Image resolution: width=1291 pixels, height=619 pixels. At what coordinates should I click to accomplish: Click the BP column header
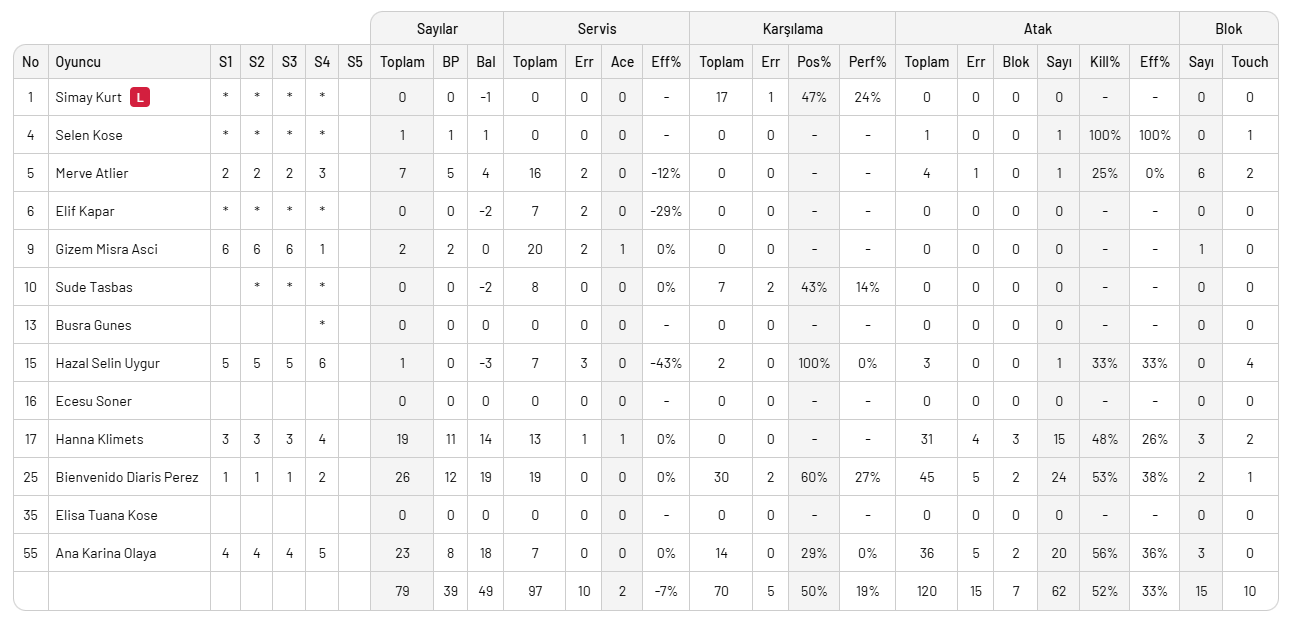tap(451, 62)
